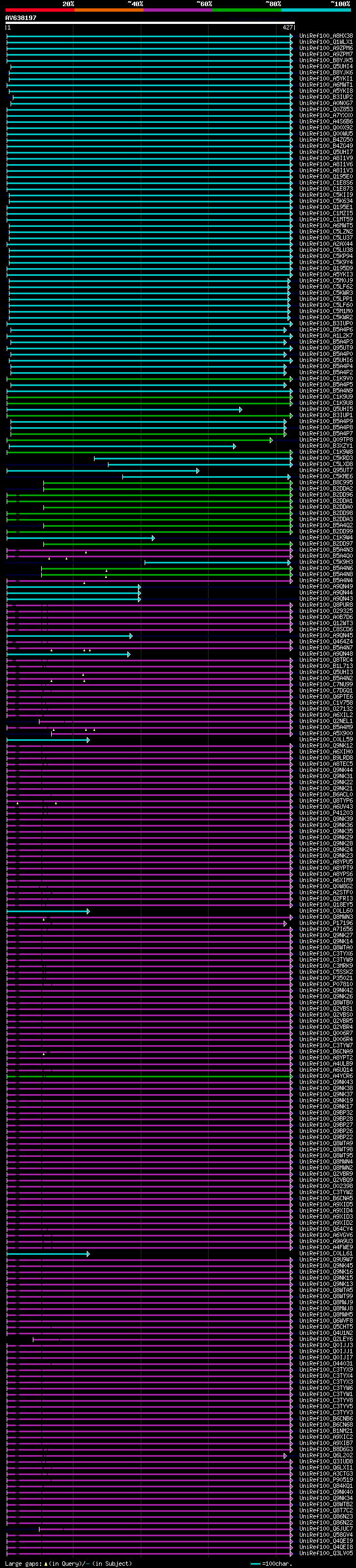356x1568 pixels.
Task: Select hit label UniRef100_Q09TP8
Action: 325,439
